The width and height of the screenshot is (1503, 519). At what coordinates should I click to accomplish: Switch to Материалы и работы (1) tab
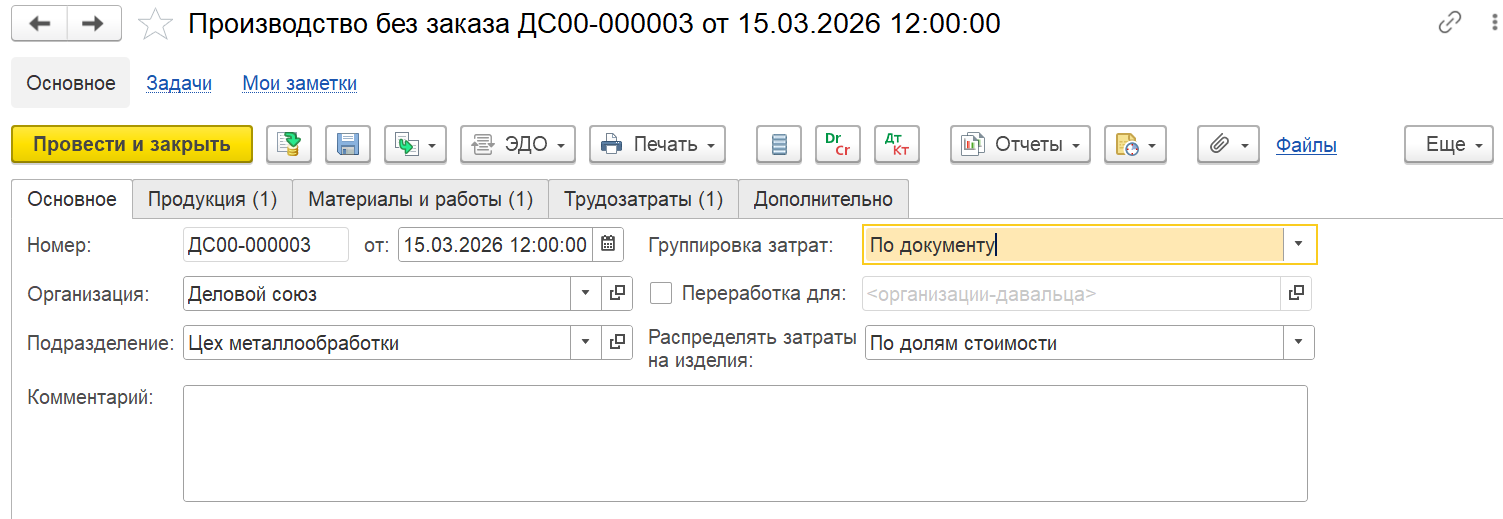(420, 199)
